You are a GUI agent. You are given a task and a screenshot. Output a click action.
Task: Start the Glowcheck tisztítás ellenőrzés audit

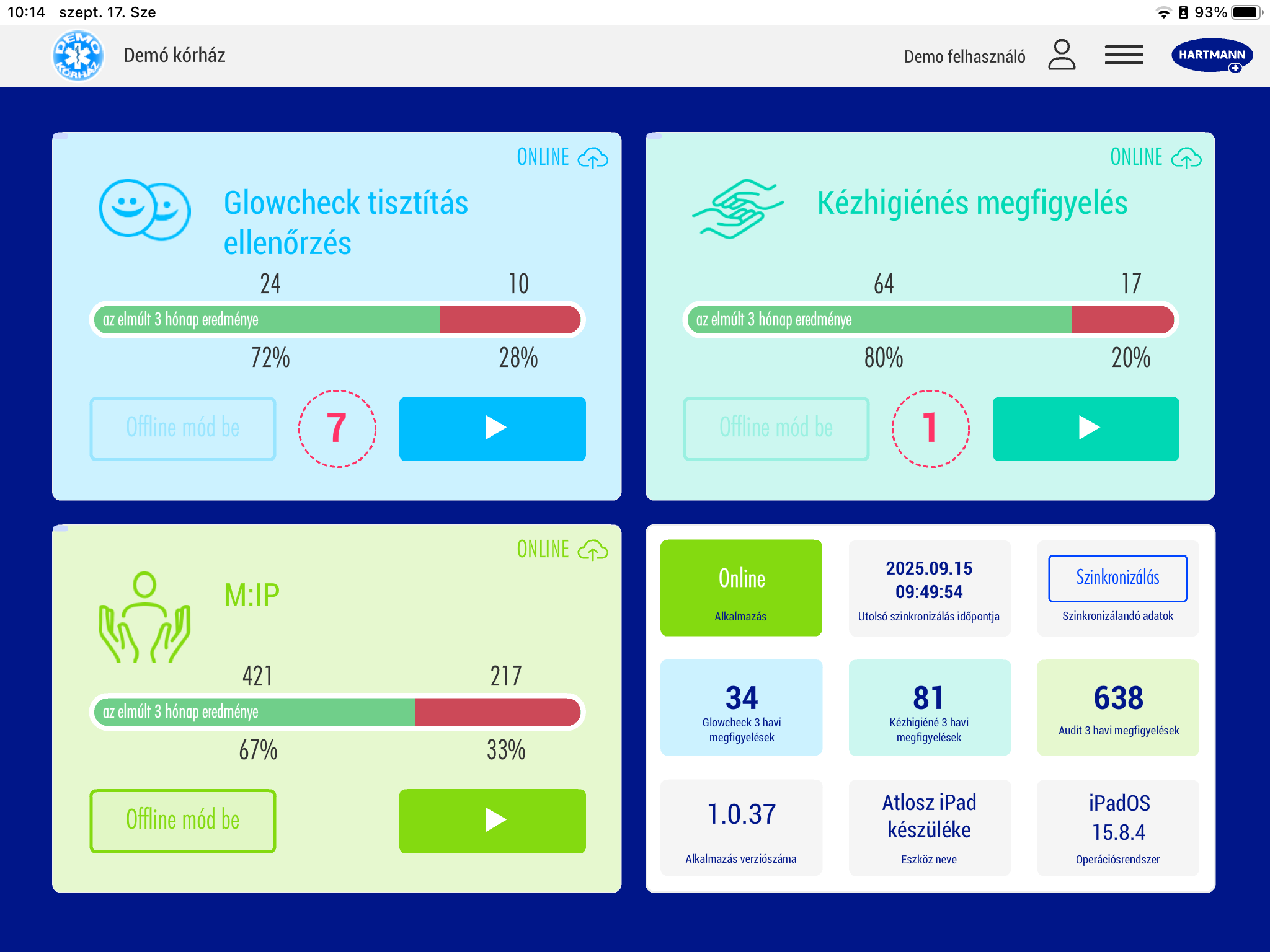(x=492, y=428)
